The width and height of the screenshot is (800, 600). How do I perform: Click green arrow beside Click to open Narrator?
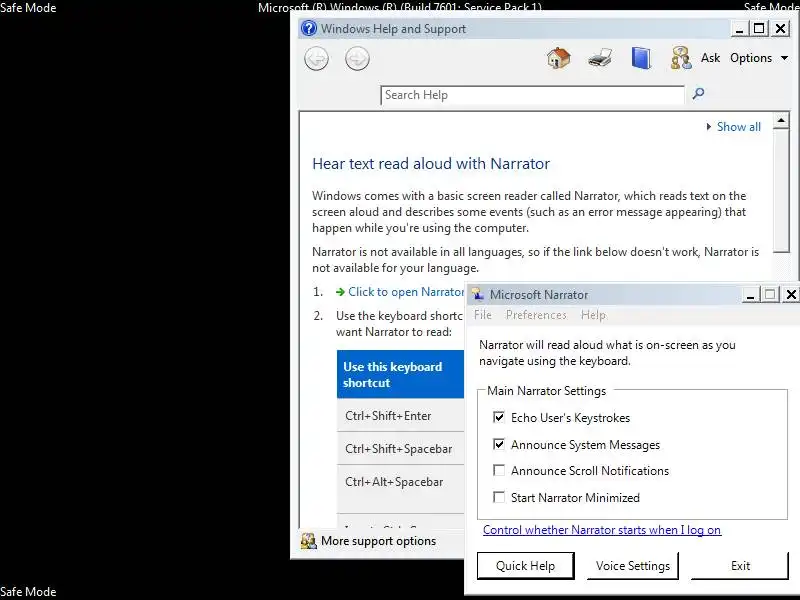[340, 292]
